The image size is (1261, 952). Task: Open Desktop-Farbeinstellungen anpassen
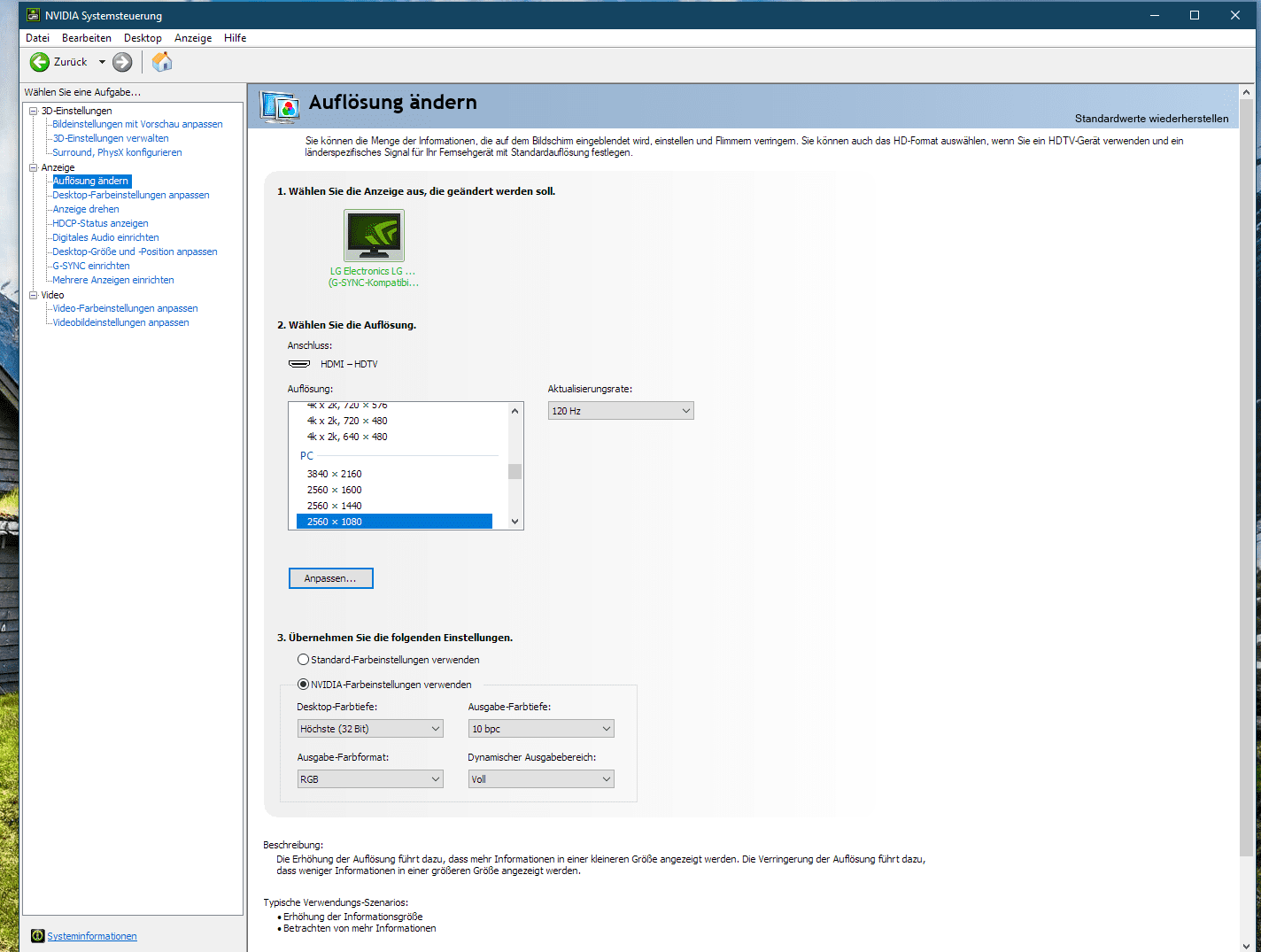(131, 195)
